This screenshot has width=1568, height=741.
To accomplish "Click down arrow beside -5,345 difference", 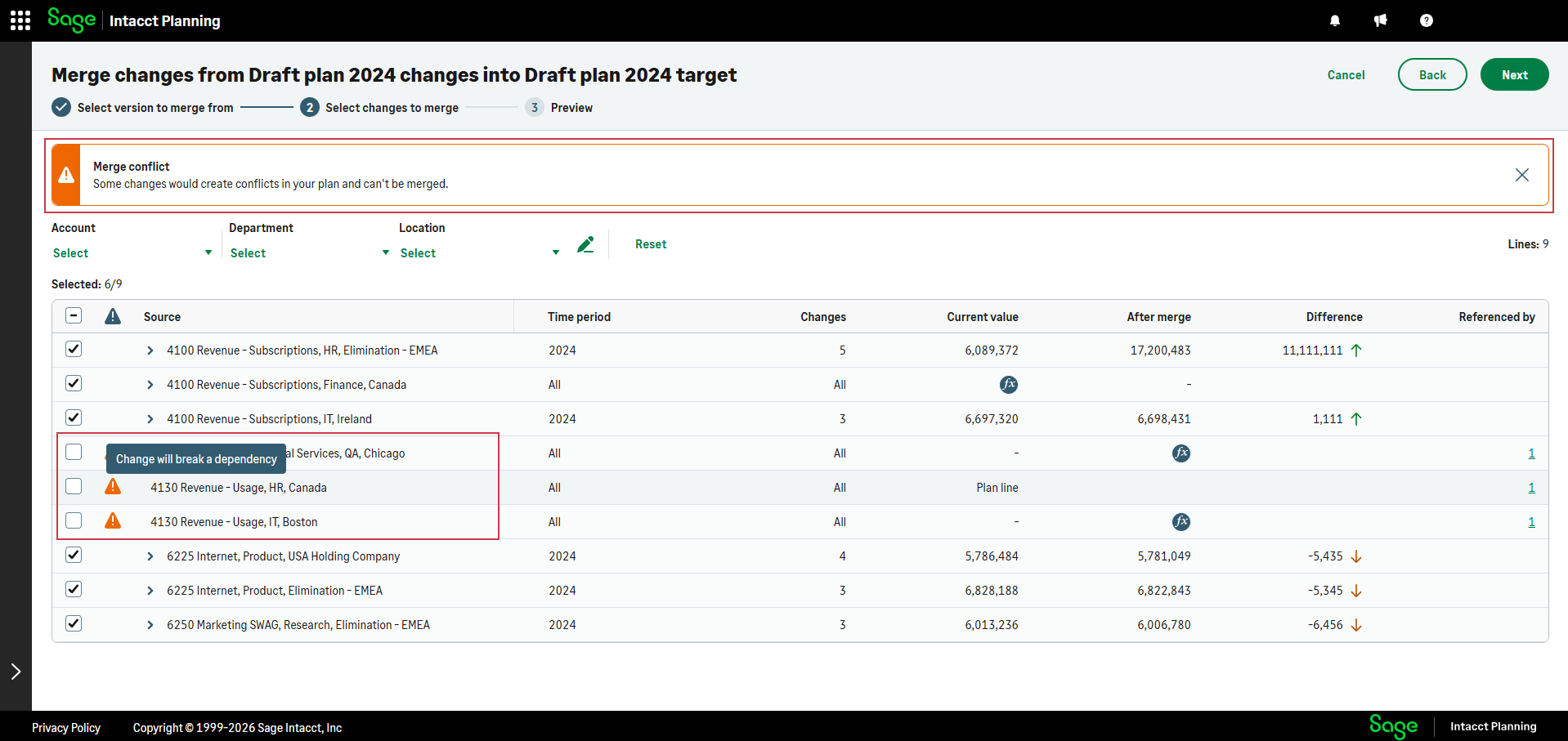I will pyautogui.click(x=1356, y=591).
